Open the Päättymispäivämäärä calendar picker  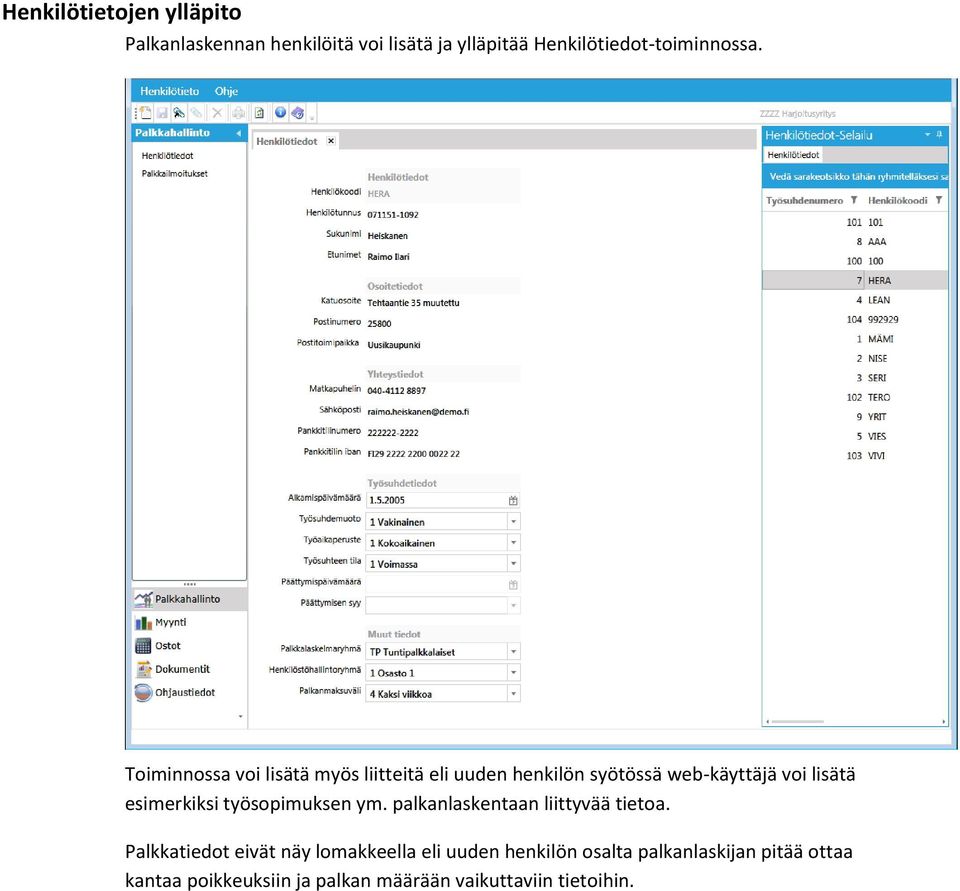(513, 585)
